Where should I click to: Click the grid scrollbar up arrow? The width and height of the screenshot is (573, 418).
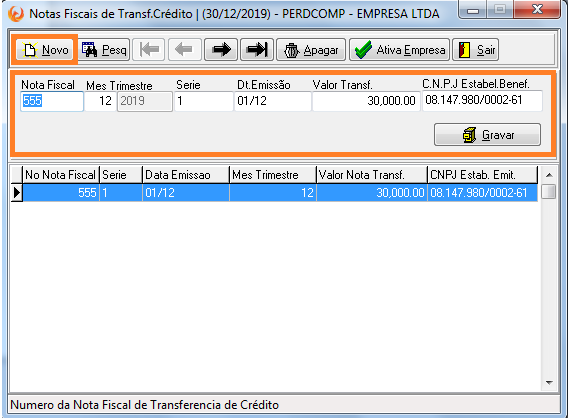pyautogui.click(x=549, y=175)
